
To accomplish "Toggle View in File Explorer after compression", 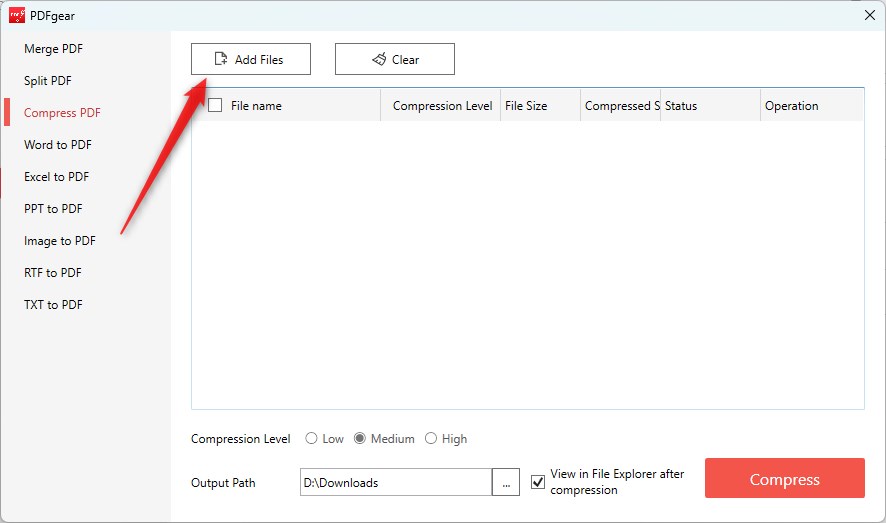I will [x=538, y=482].
